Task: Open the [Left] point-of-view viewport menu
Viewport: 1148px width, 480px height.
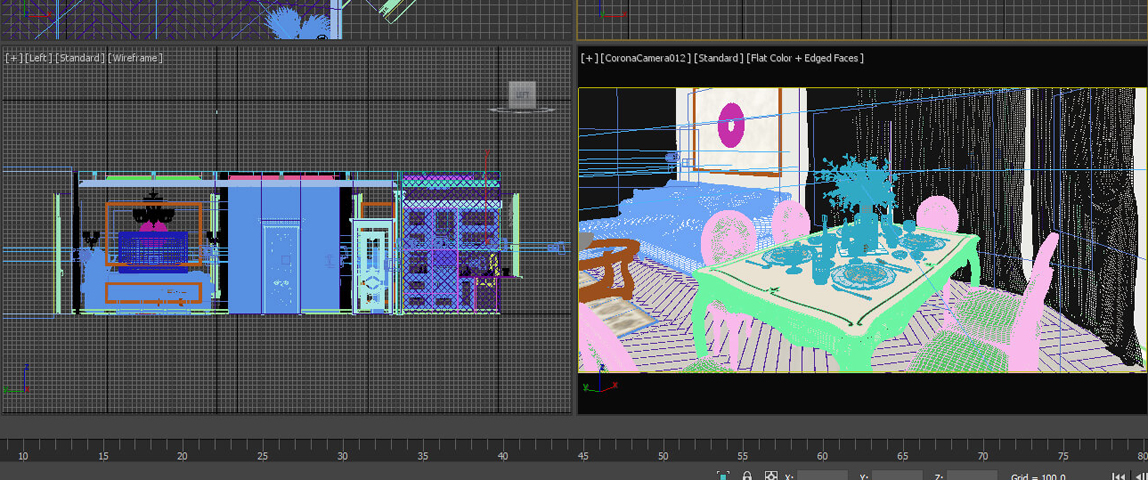Action: (x=38, y=58)
